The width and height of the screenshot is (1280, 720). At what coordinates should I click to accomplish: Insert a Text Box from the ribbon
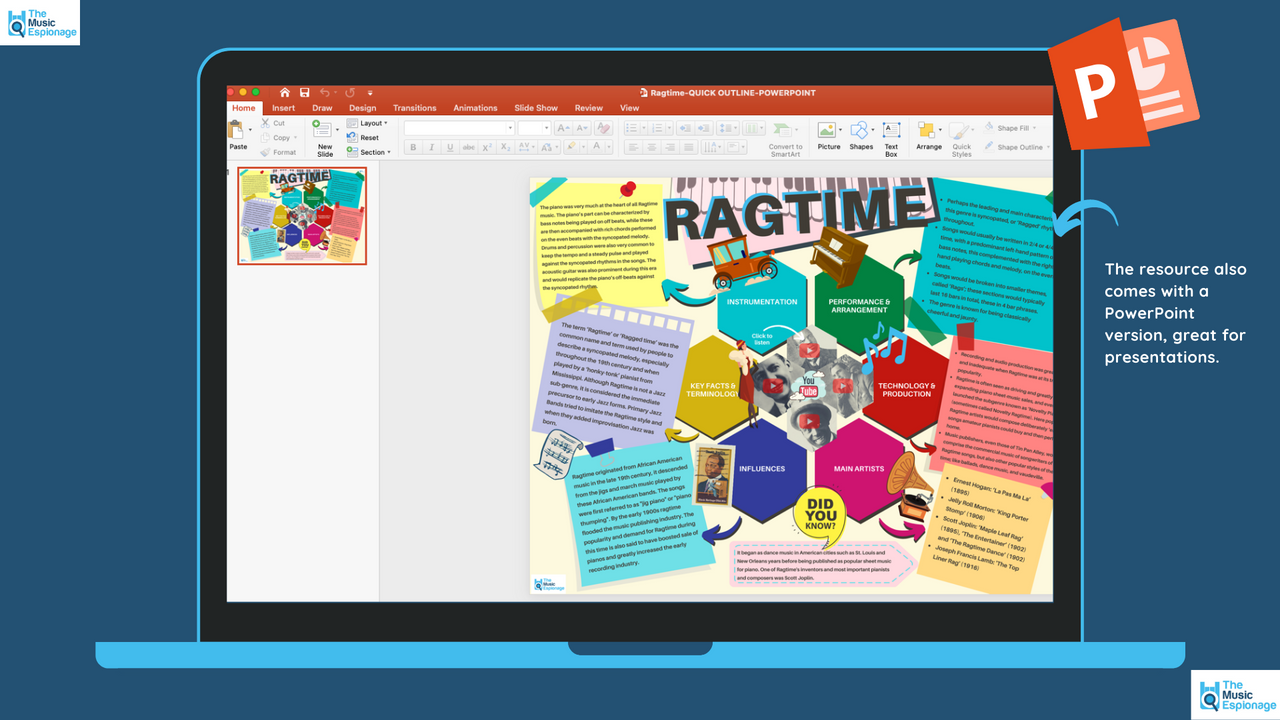891,131
